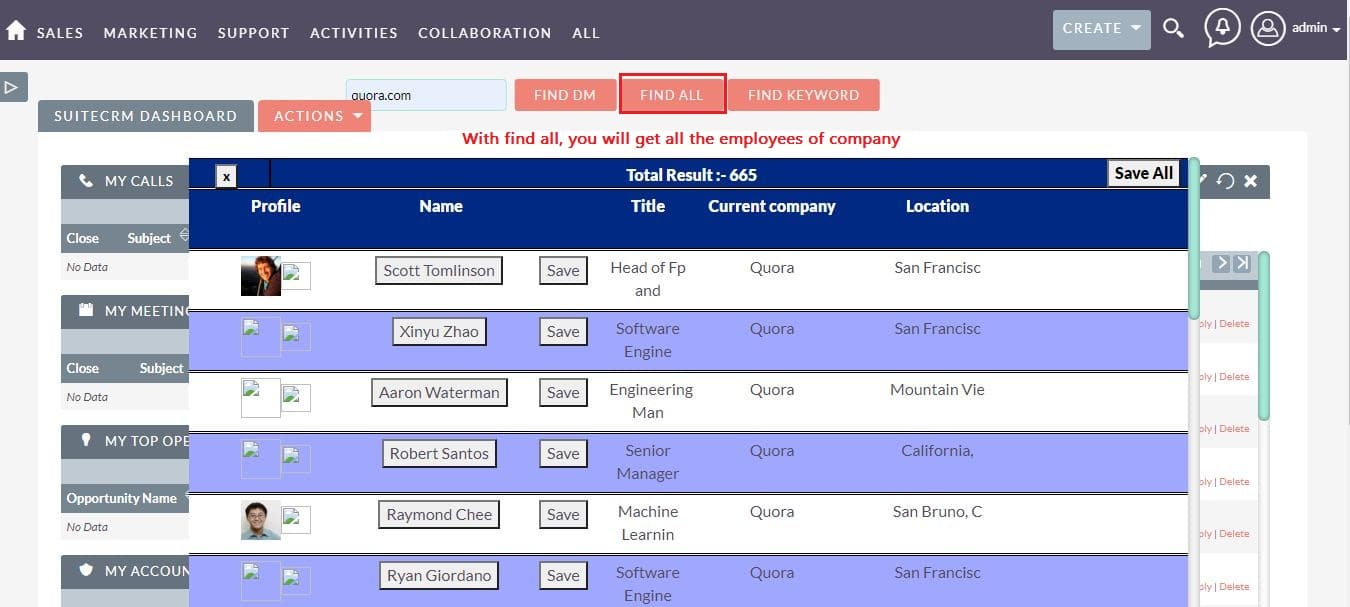The height and width of the screenshot is (607, 1350).
Task: Click the FIND KEYWORD button
Action: (804, 95)
